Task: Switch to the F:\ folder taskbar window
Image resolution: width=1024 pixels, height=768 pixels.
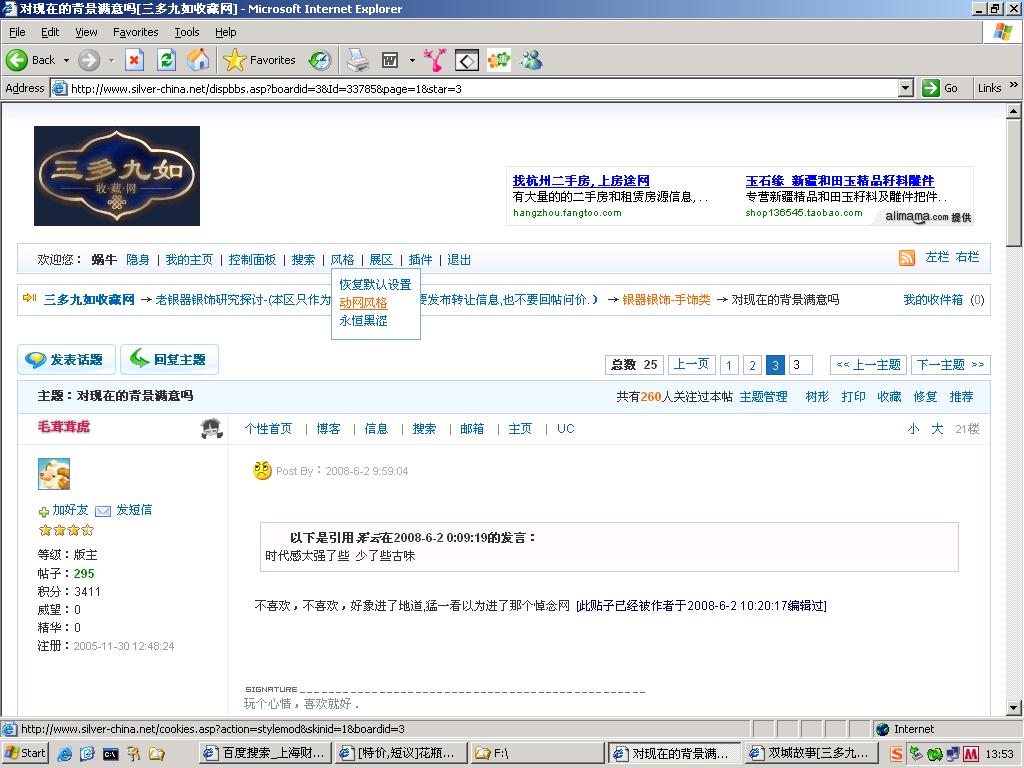Action: 536,753
